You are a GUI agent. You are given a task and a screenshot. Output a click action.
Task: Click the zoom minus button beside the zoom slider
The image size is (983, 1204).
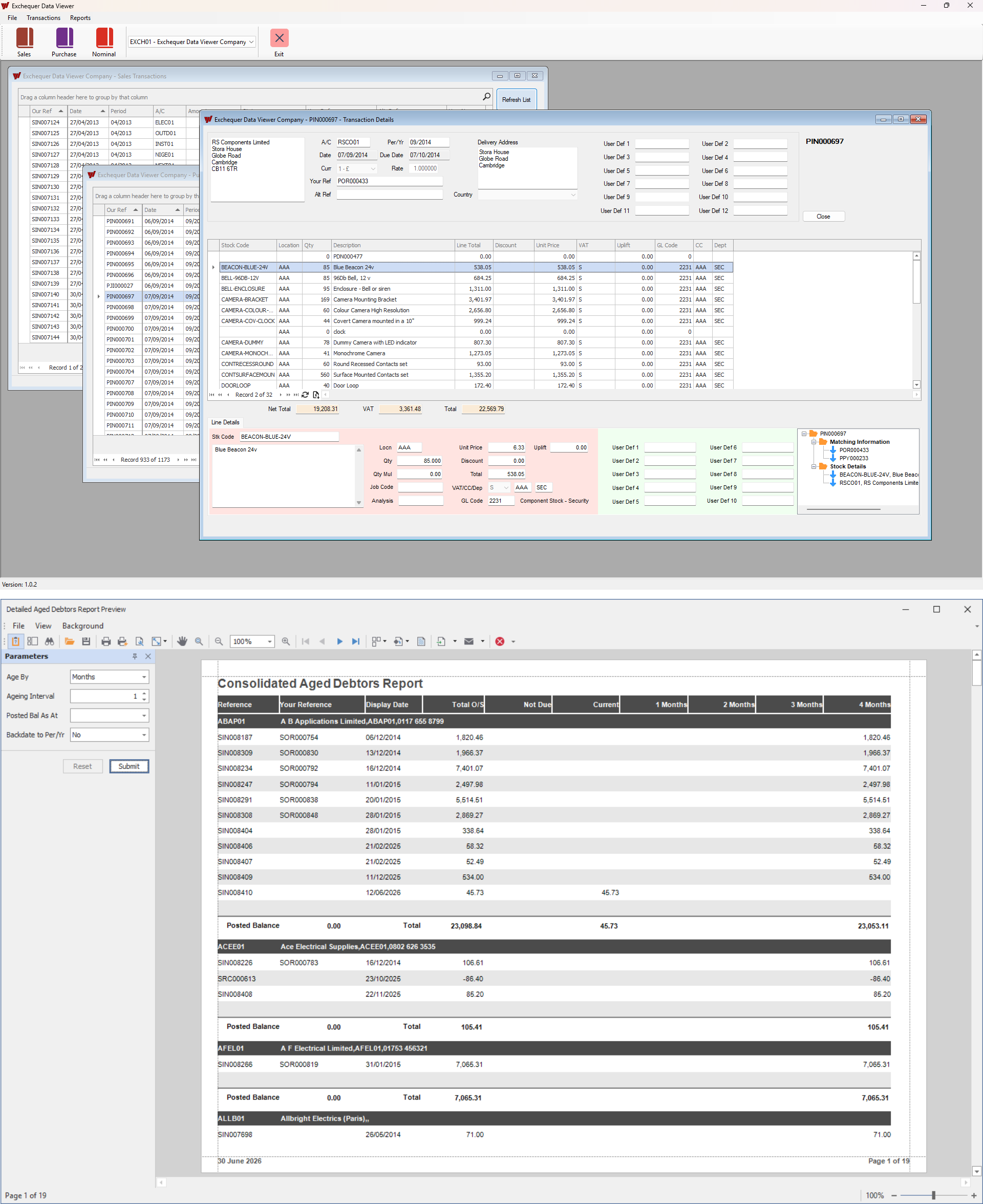894,1195
